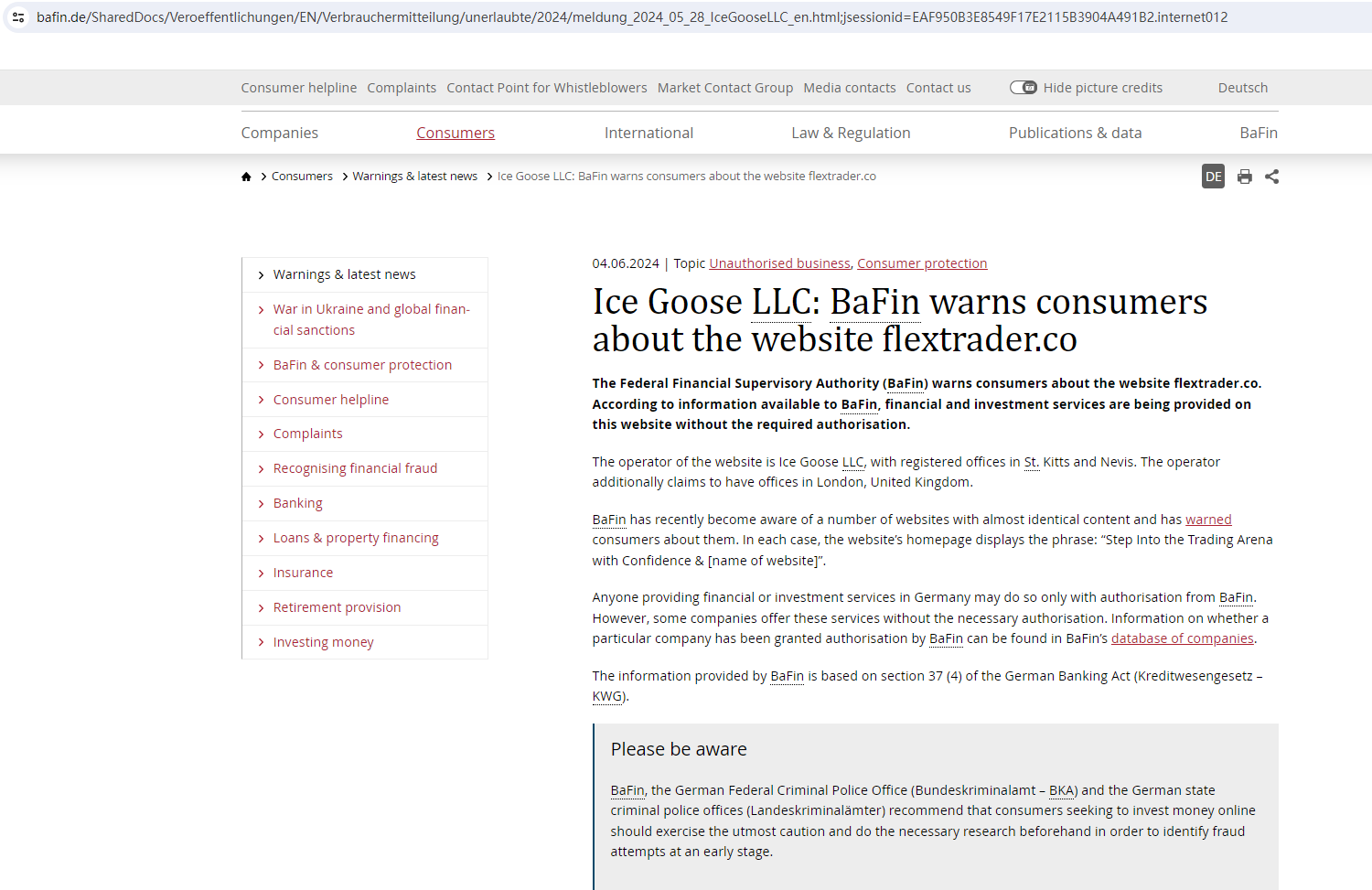The image size is (1372, 890).
Task: Open the database of companies link
Action: coord(1183,638)
